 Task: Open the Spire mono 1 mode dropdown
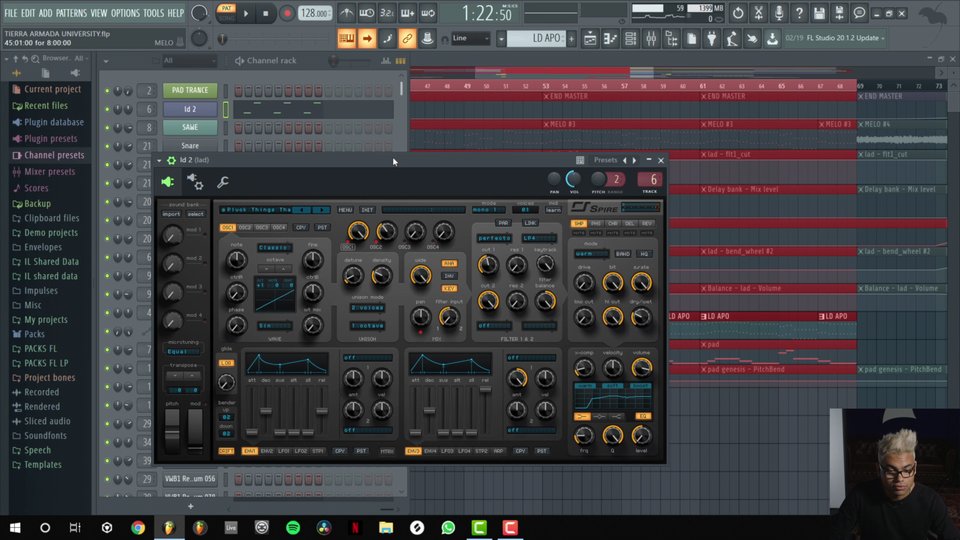tap(489, 210)
